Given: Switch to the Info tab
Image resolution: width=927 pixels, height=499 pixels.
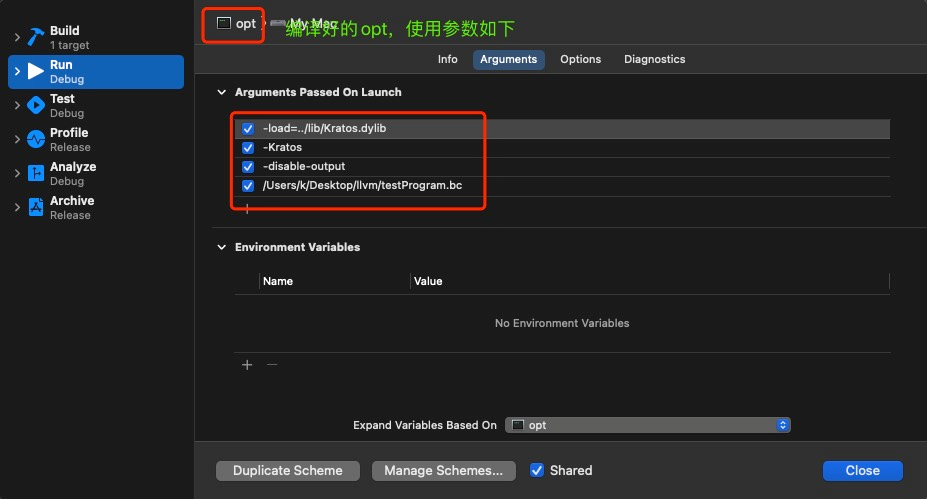Looking at the screenshot, I should [x=447, y=59].
